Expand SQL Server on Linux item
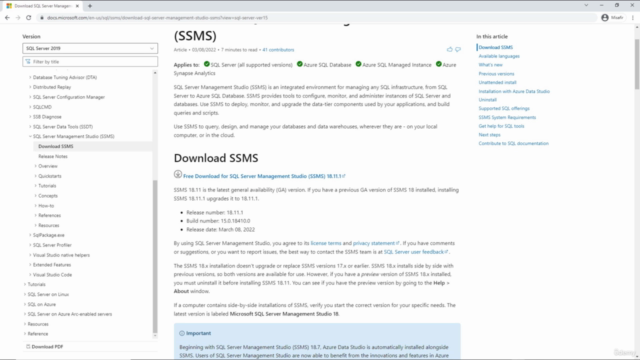Image resolution: width=640 pixels, height=360 pixels. tap(25, 294)
